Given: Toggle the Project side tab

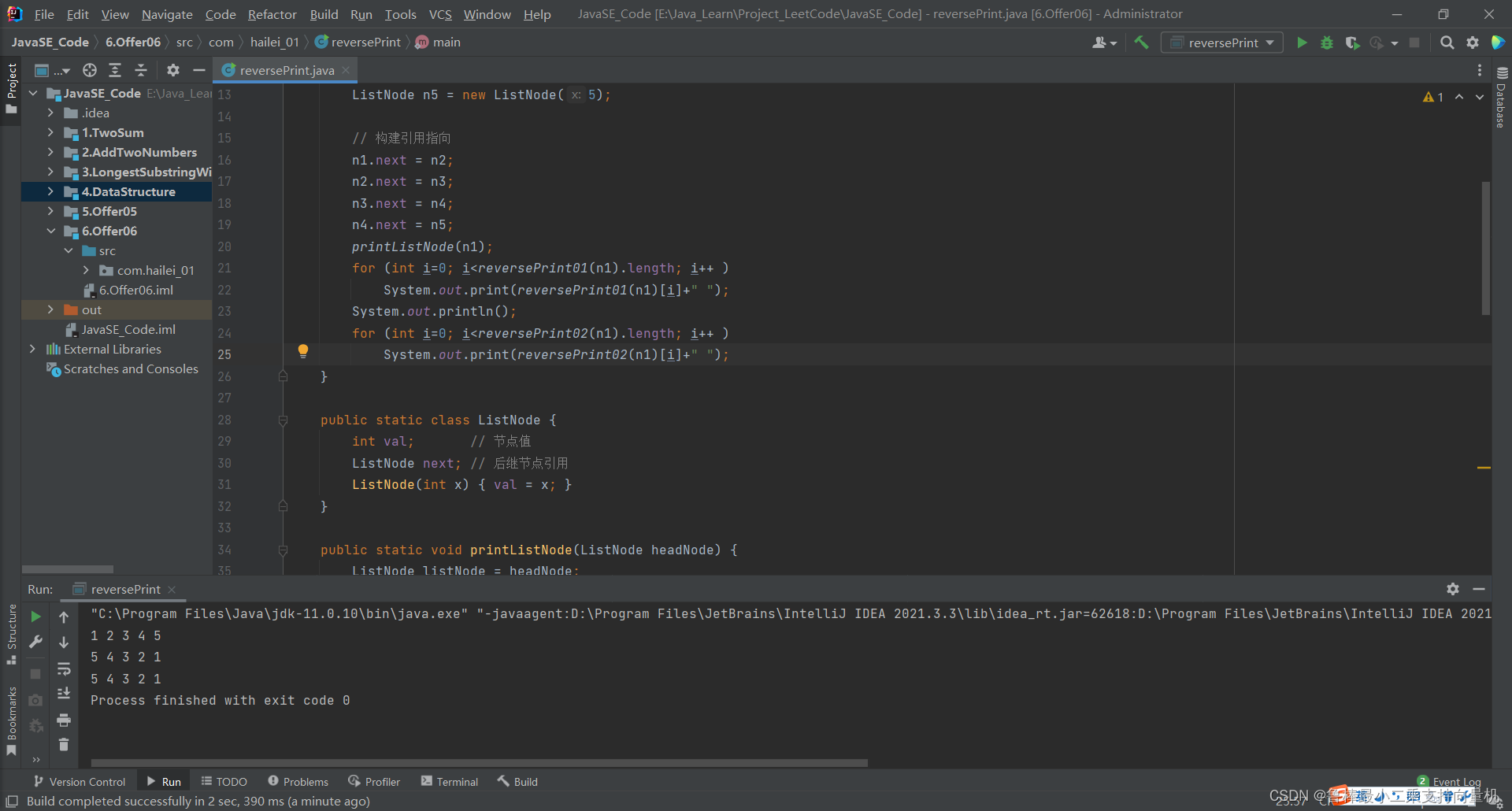Looking at the screenshot, I should coord(11,88).
